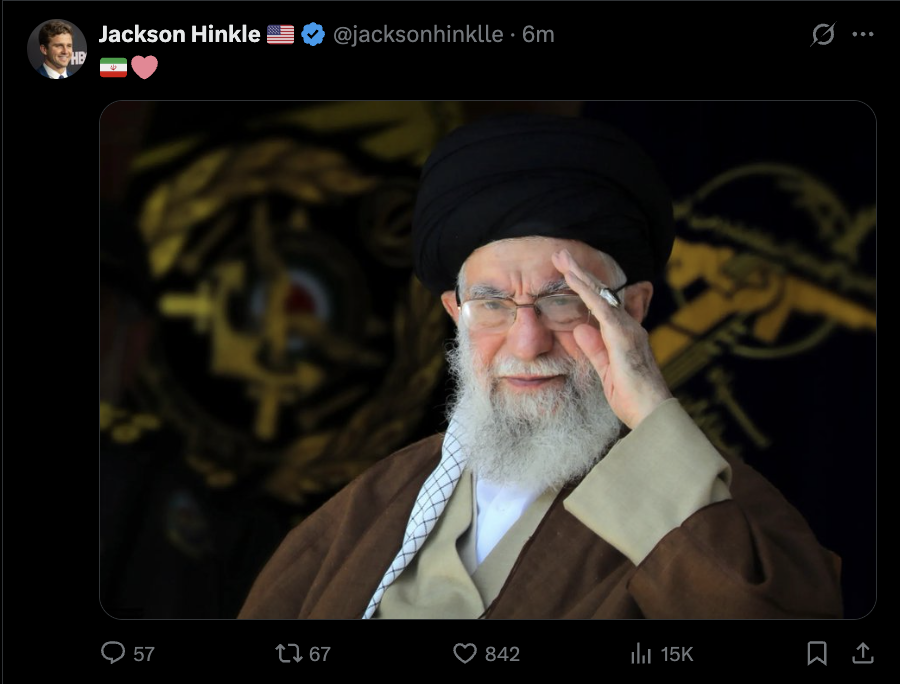Image resolution: width=900 pixels, height=684 pixels.
Task: Click the blue verified checkmark badge
Action: (x=313, y=34)
